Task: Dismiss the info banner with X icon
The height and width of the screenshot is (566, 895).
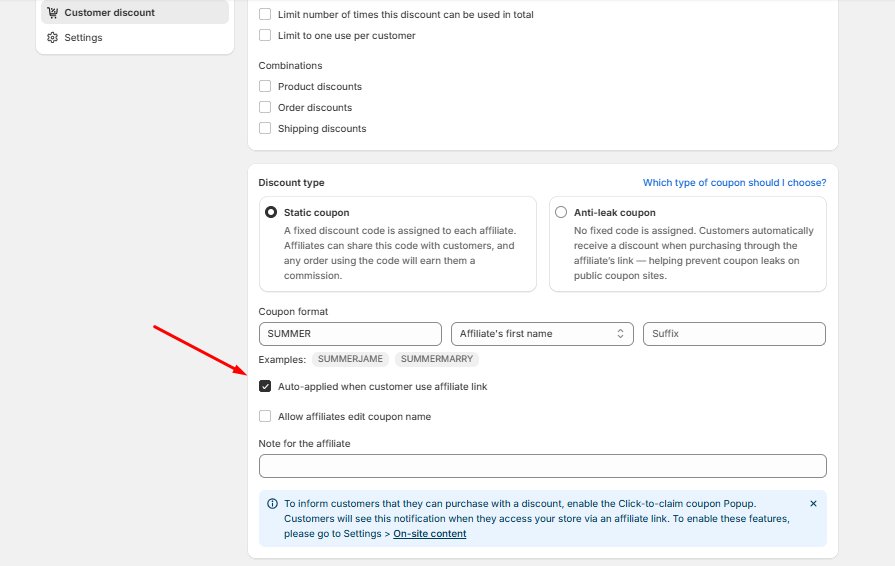Action: tap(813, 504)
